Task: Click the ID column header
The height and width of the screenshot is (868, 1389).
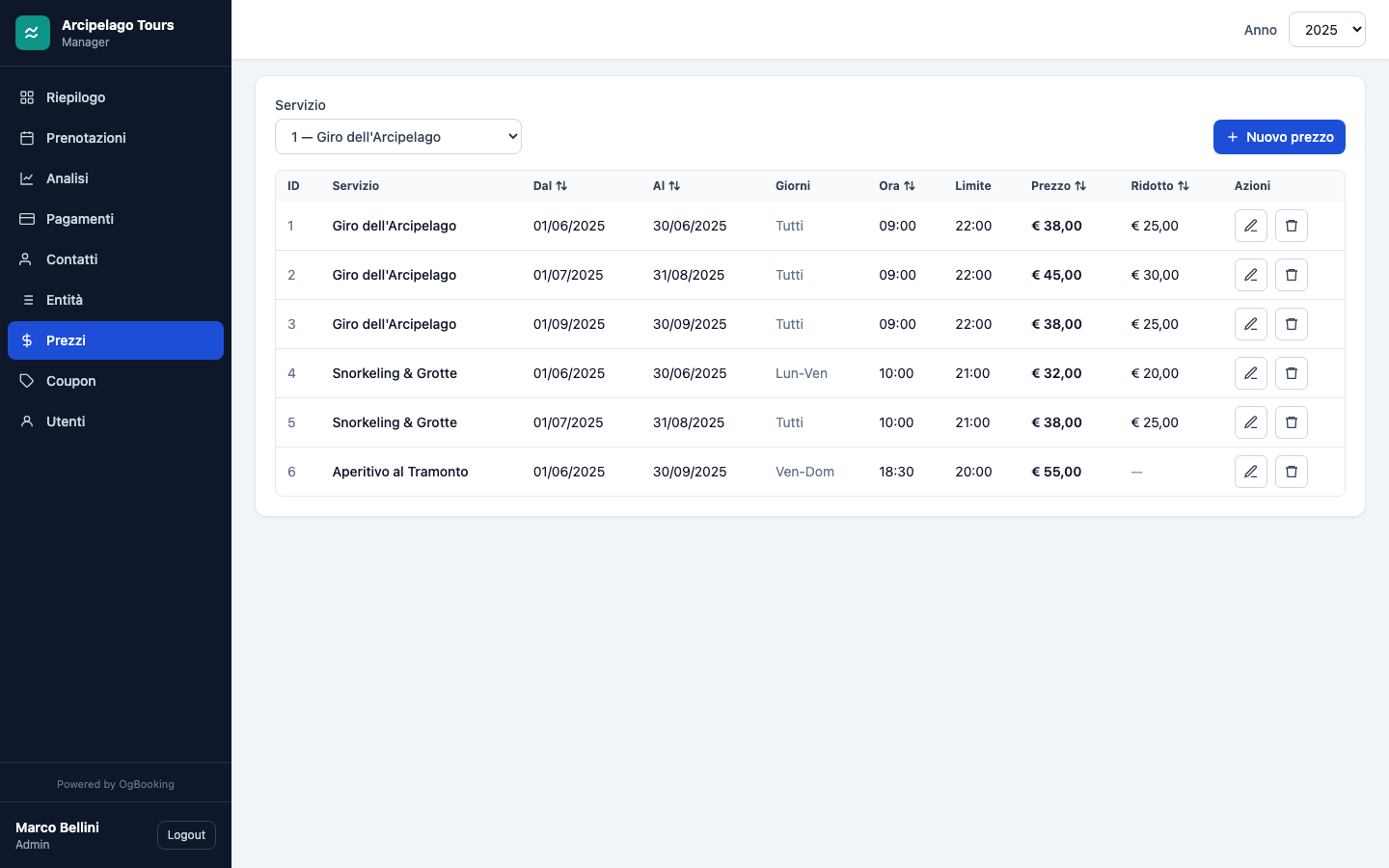Action: [293, 186]
